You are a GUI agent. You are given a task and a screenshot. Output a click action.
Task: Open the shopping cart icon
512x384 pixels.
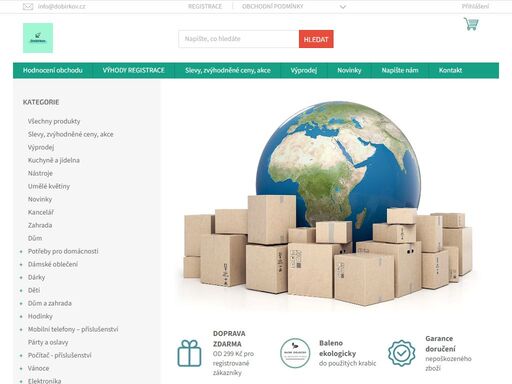471,24
